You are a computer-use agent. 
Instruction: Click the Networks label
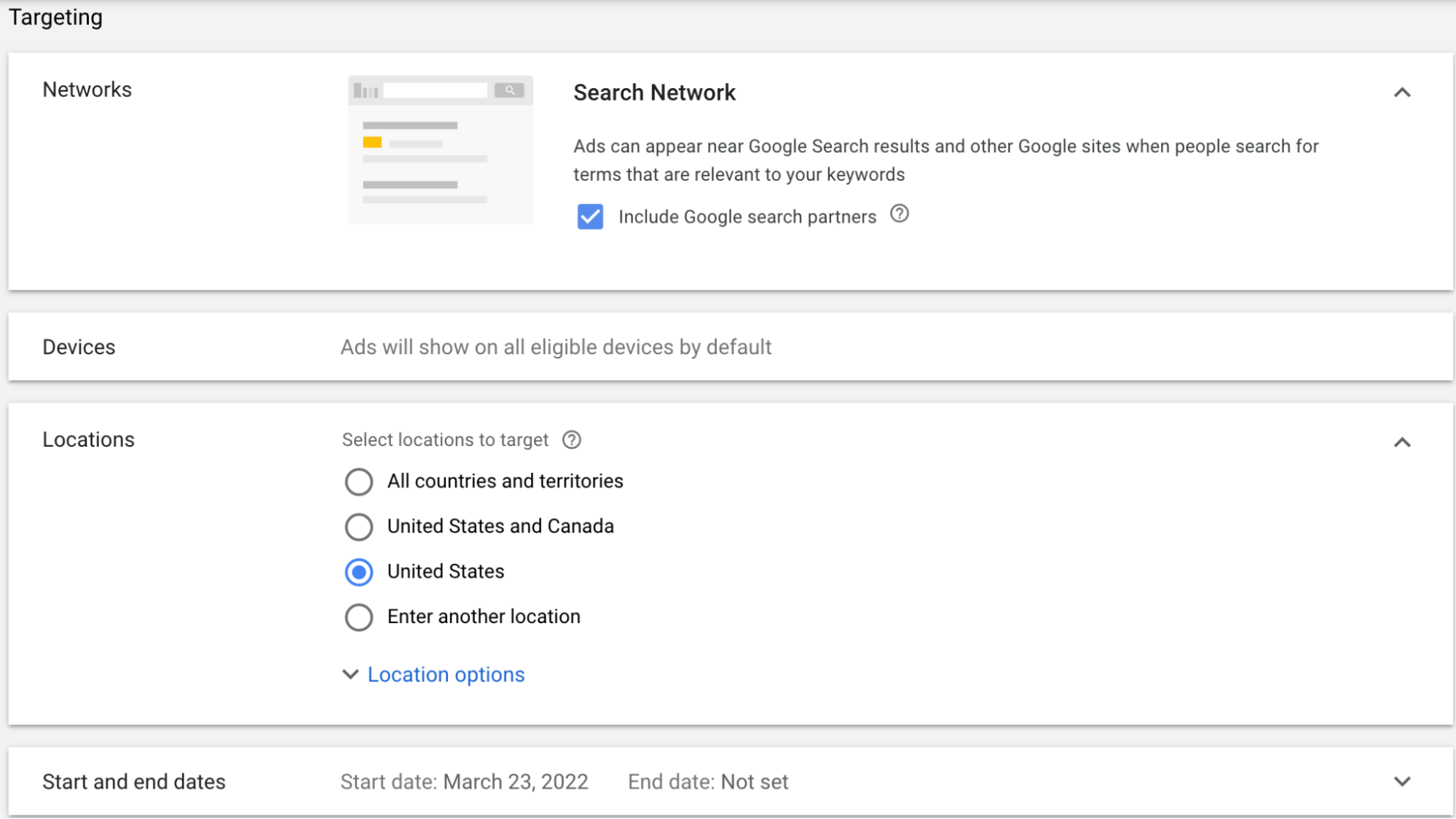[x=87, y=90]
